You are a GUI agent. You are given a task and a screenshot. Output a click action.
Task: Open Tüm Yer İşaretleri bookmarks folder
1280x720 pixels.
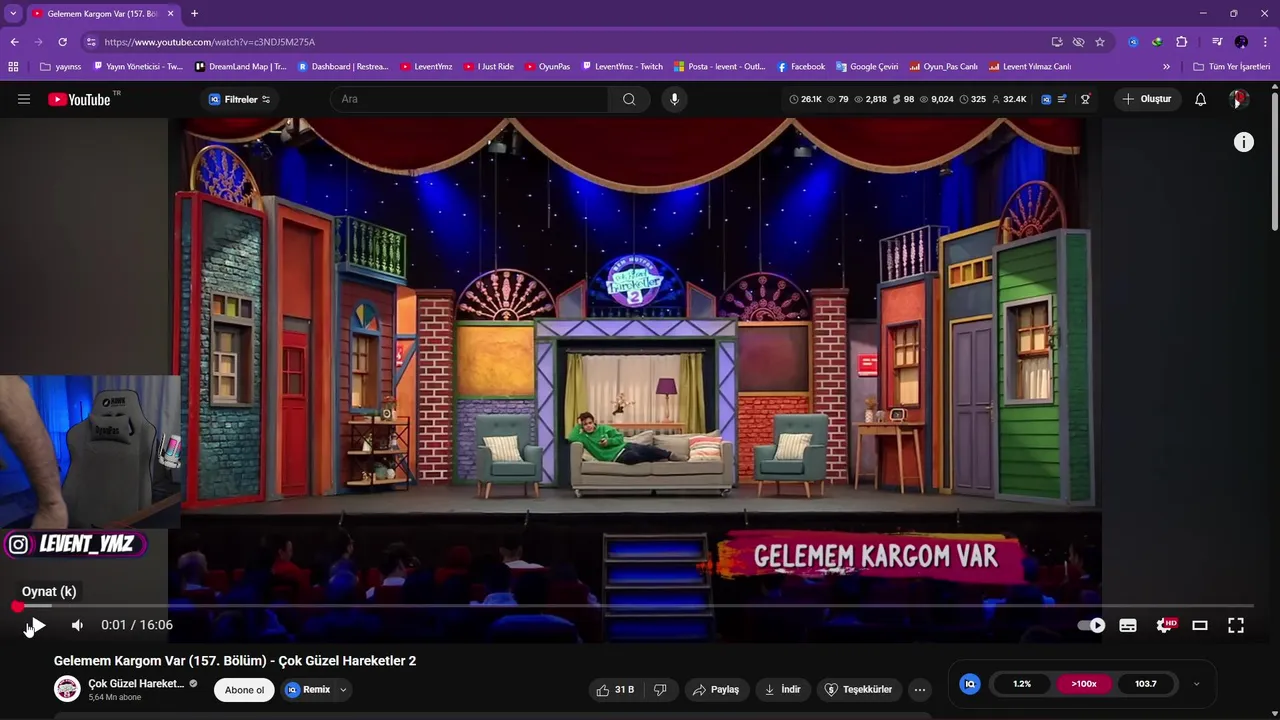pyautogui.click(x=1232, y=67)
